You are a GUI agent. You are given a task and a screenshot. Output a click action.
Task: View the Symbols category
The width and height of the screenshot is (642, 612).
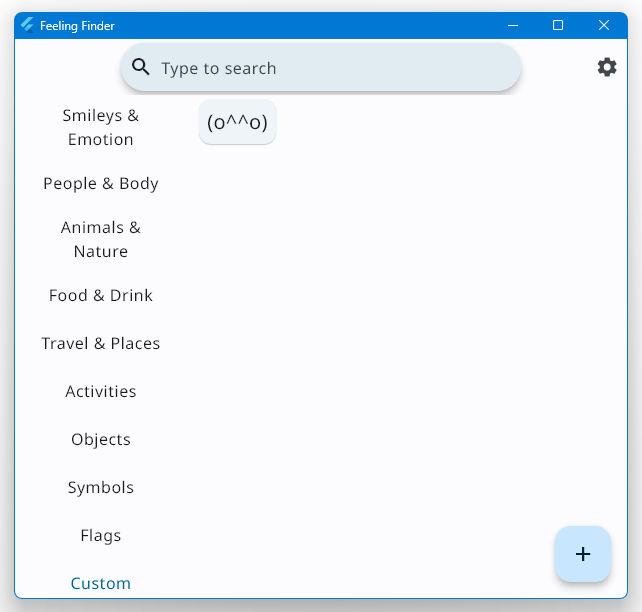(101, 487)
